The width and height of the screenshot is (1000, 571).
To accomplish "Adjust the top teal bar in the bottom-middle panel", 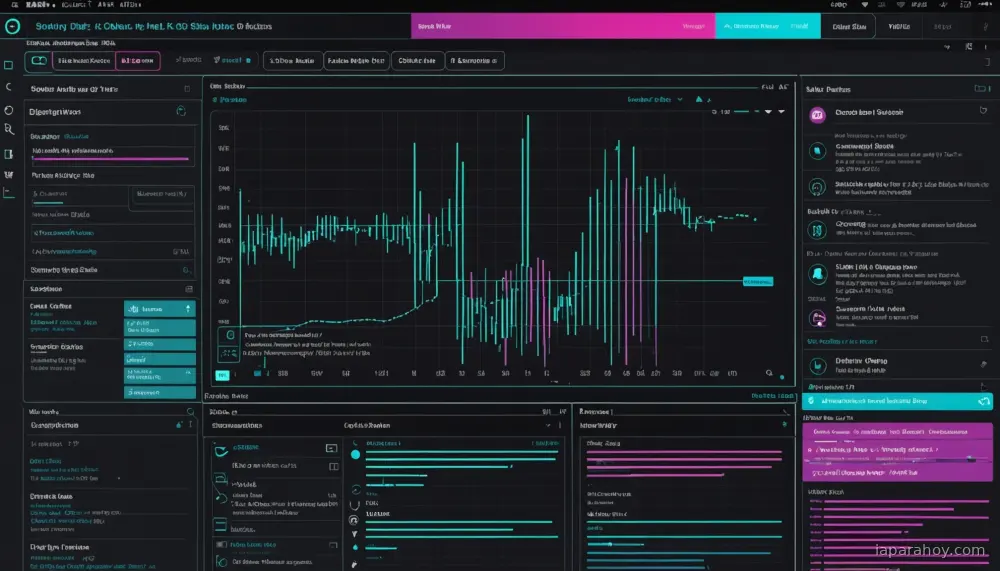I will click(462, 452).
